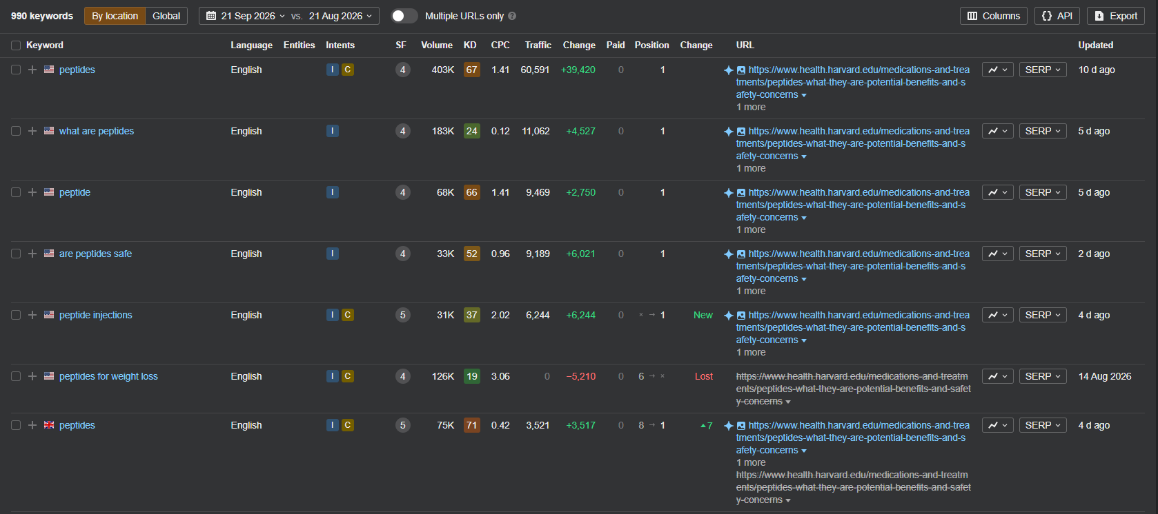Open the Columns button

pos(993,16)
